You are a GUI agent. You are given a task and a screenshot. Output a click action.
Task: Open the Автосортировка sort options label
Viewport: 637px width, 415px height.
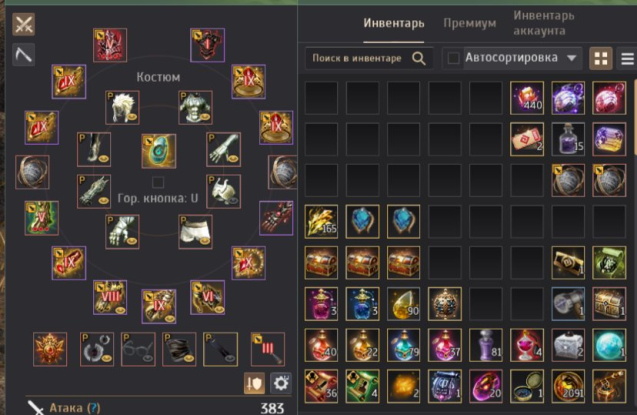(x=511, y=58)
